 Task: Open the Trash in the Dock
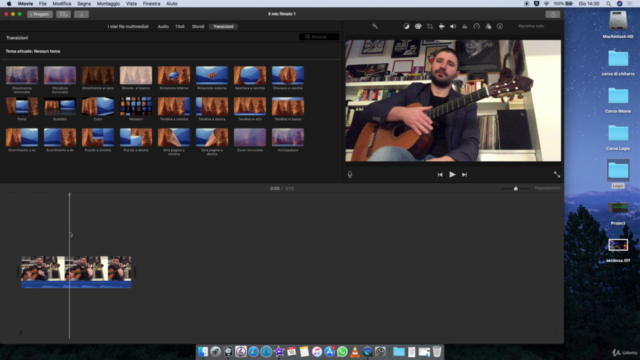[437, 351]
